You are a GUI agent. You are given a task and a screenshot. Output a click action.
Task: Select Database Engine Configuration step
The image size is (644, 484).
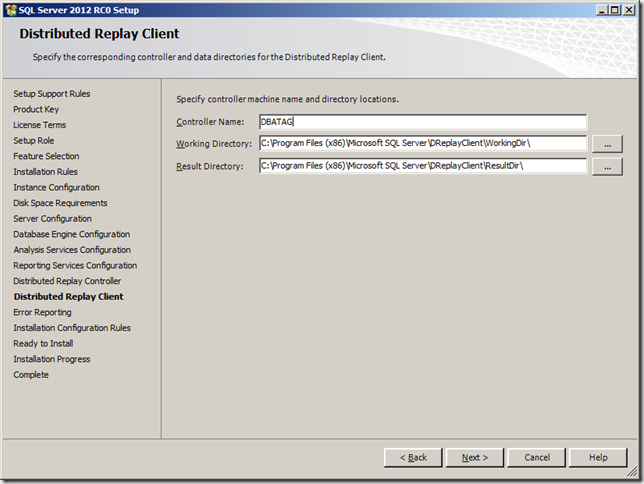click(72, 234)
